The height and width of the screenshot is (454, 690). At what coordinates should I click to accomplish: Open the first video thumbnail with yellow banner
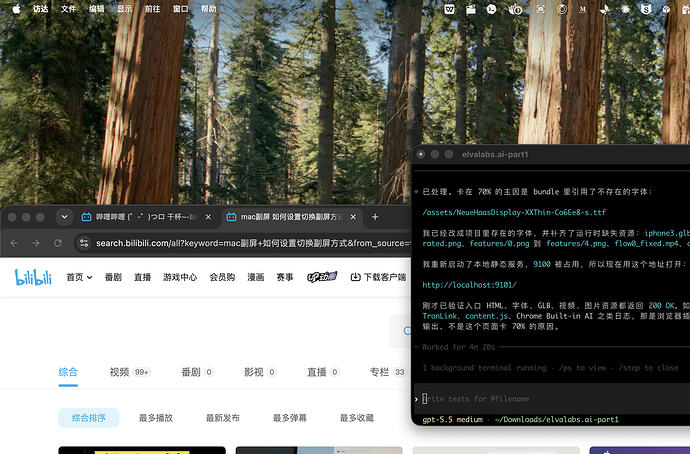tap(142, 450)
